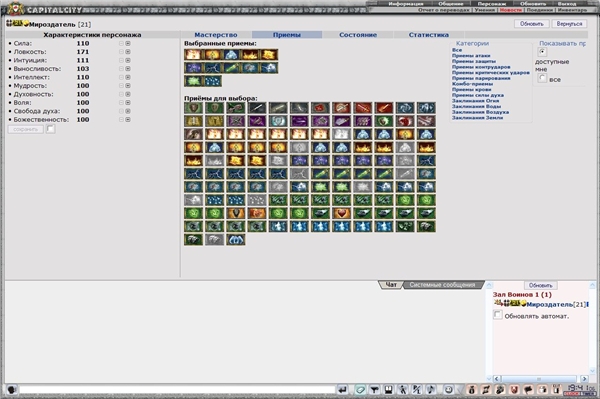This screenshot has height=399, width=600.
Task: Increase Интеллект with its plus button
Action: pos(128,77)
